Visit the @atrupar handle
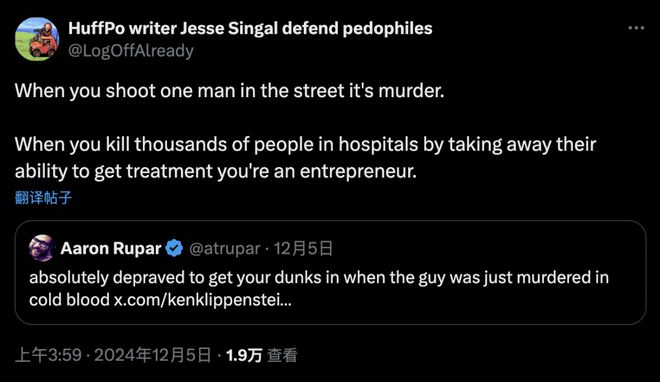Viewport: 660px width, 382px height. pyautogui.click(x=224, y=249)
